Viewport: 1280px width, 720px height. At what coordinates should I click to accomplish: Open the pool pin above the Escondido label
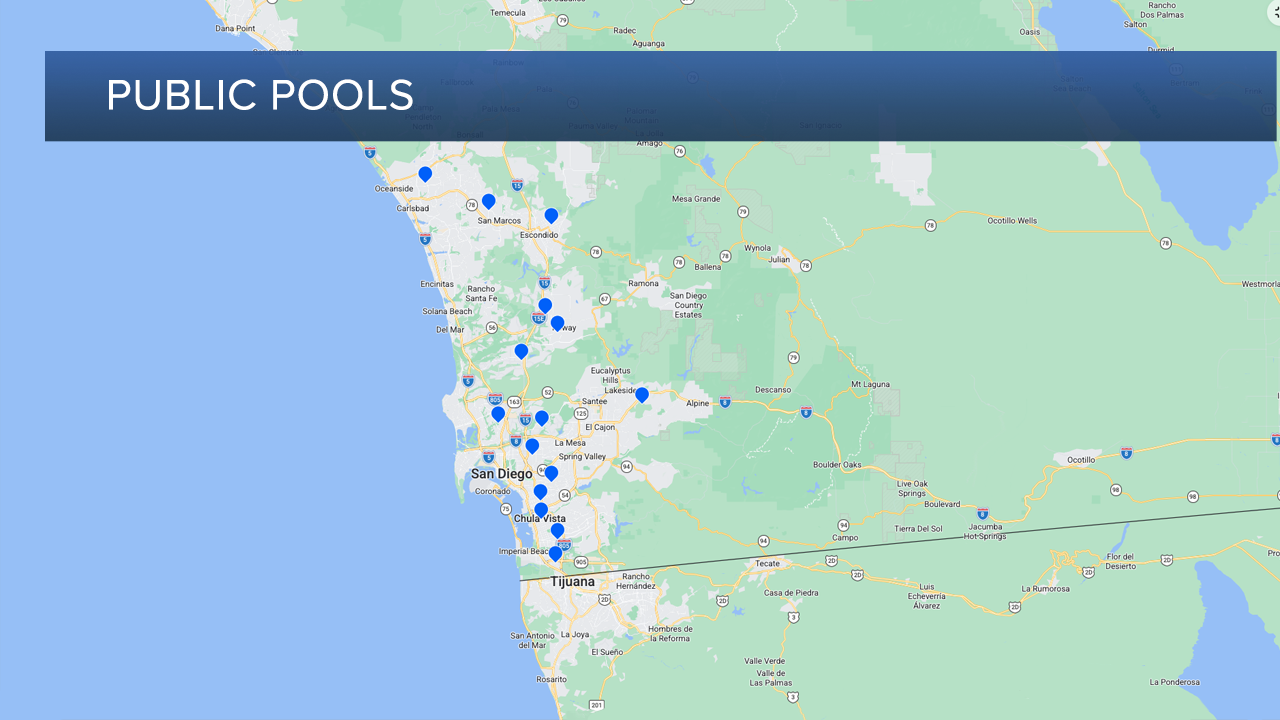click(x=551, y=215)
